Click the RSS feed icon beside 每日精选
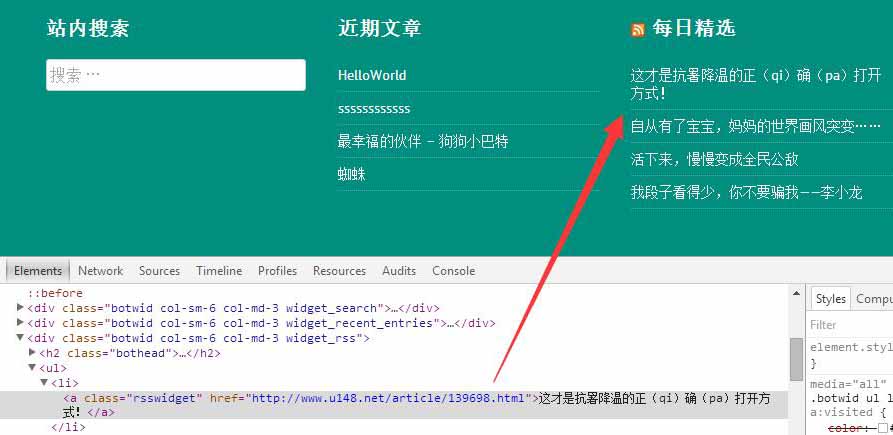Image resolution: width=893 pixels, height=435 pixels. (x=638, y=30)
